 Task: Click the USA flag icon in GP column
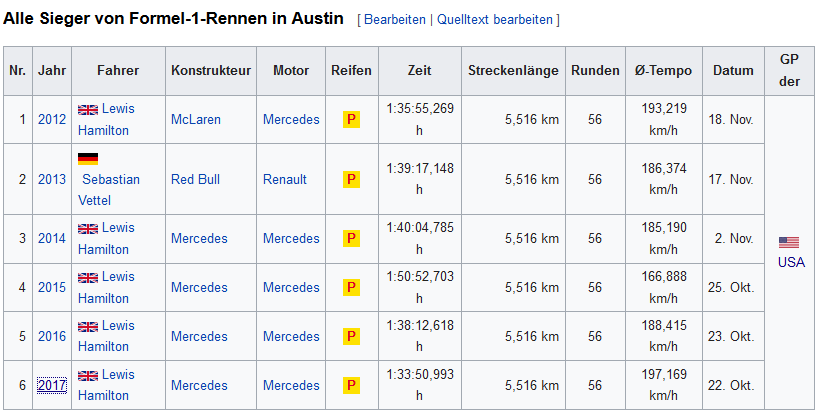[x=788, y=242]
